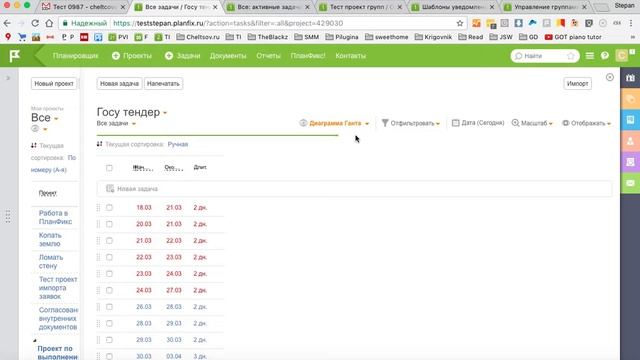Check the task row starting 28.03
This screenshot has height=360, width=640.
pyautogui.click(x=109, y=323)
